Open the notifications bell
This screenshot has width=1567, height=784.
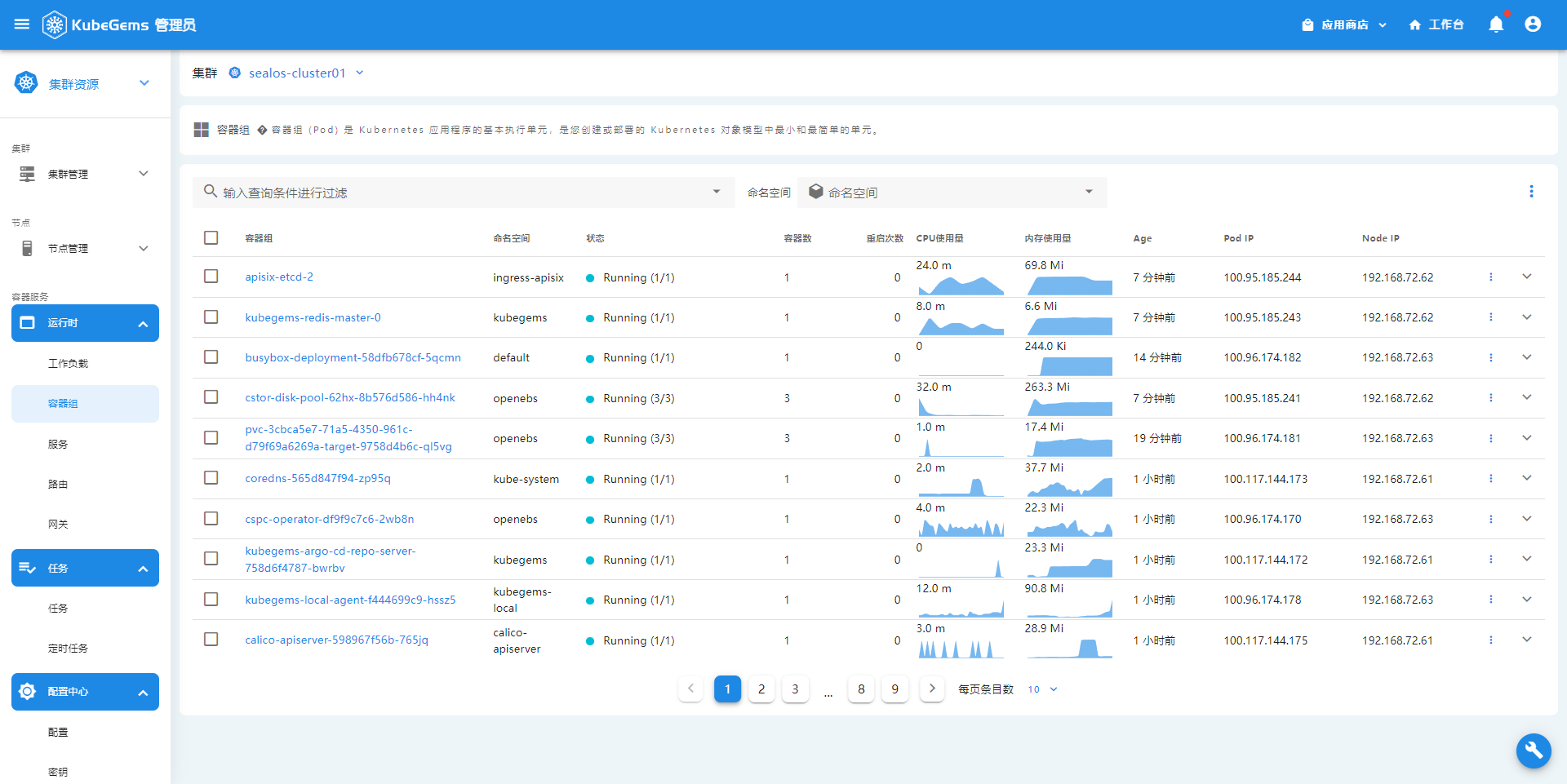pyautogui.click(x=1496, y=24)
